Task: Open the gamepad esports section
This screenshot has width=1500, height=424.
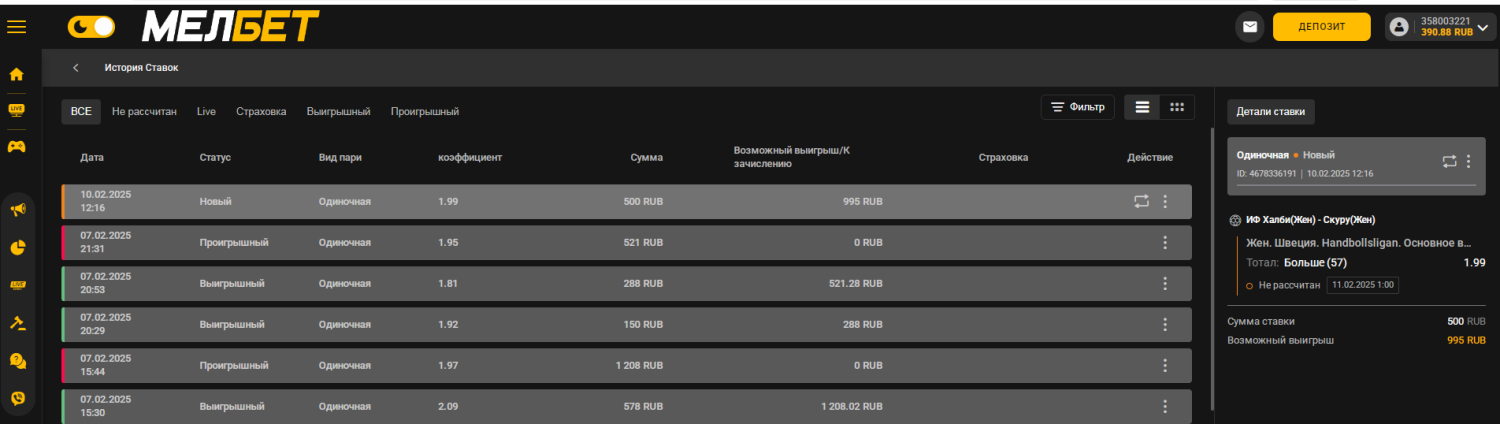Action: (x=17, y=146)
